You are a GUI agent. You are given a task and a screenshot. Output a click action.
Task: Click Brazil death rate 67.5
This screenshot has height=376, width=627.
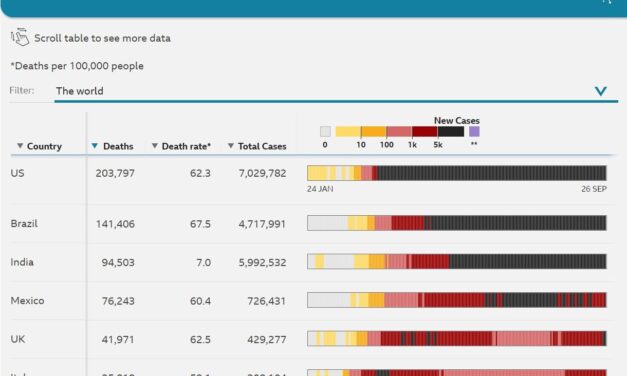pos(200,224)
